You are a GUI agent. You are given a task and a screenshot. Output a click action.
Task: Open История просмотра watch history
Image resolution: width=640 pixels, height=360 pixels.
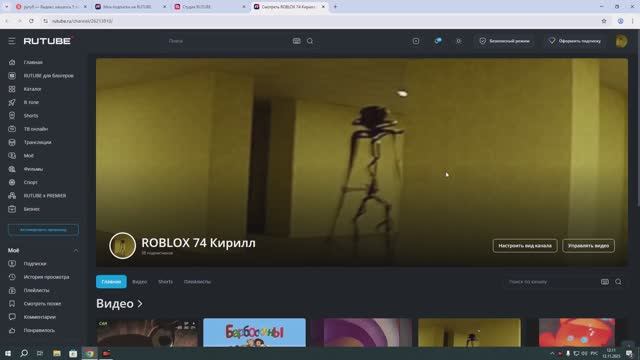pyautogui.click(x=46, y=277)
